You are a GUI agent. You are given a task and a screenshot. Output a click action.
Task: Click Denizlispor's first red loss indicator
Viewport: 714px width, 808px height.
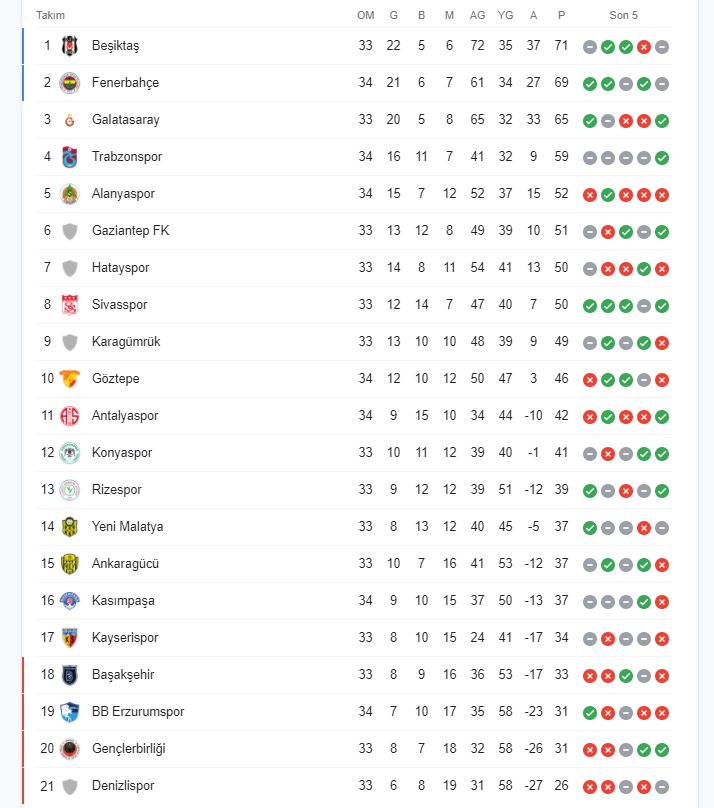[590, 787]
